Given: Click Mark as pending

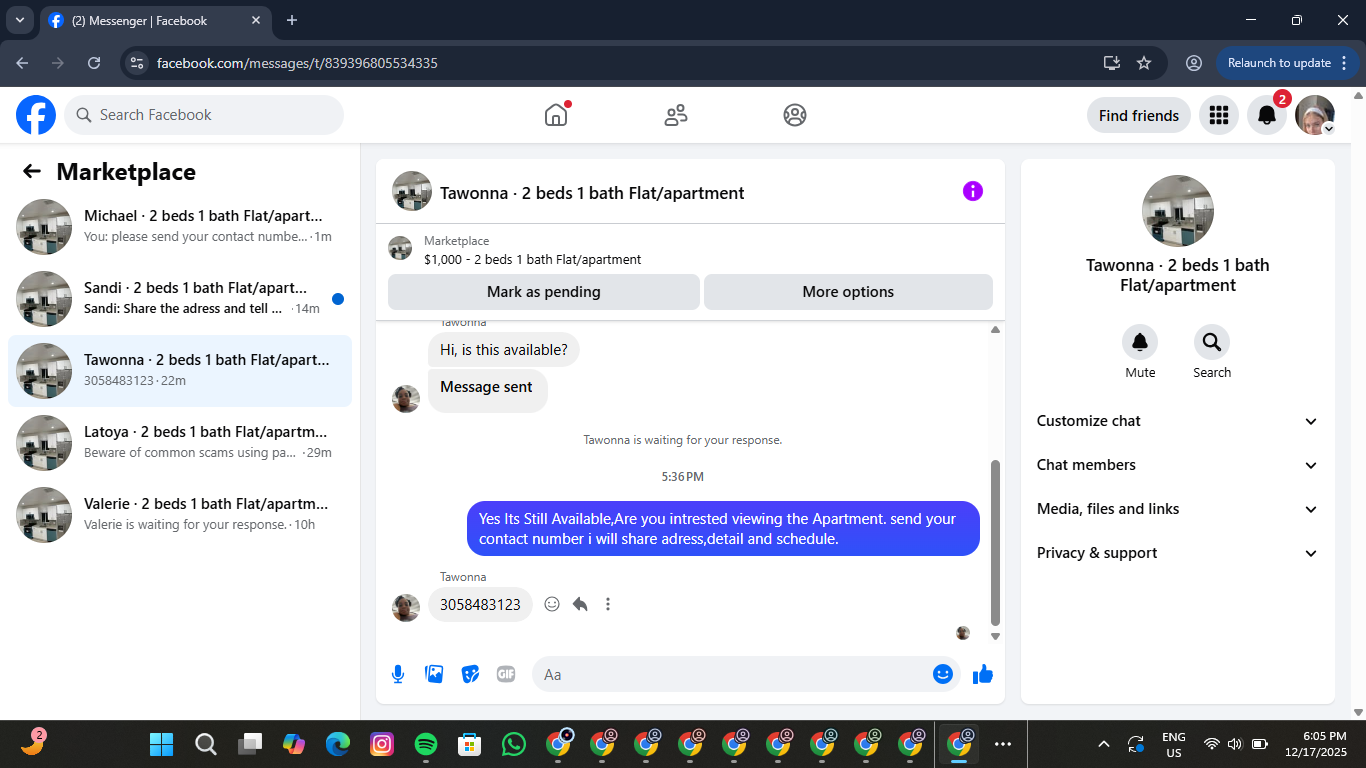Looking at the screenshot, I should pyautogui.click(x=544, y=292).
